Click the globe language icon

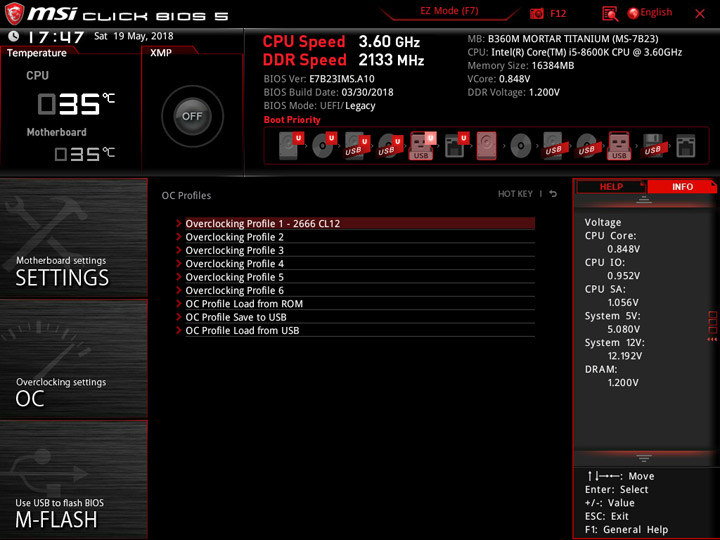pos(633,13)
